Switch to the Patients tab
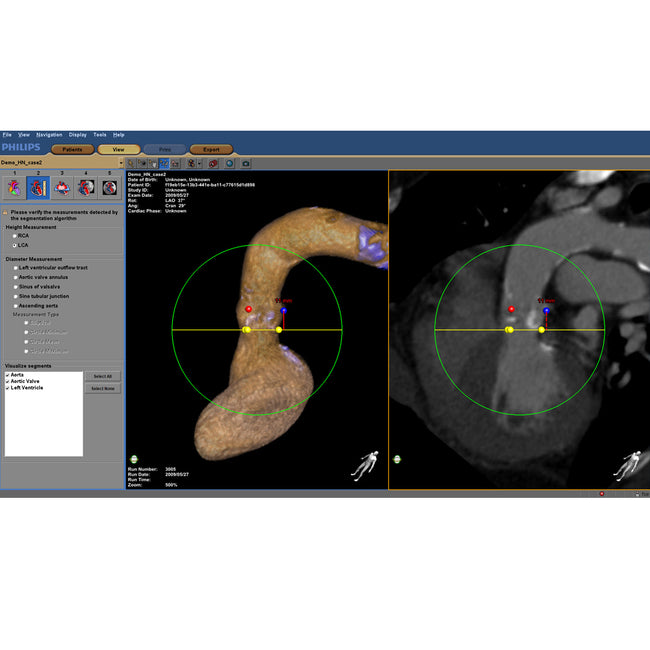This screenshot has width=650, height=650. click(72, 149)
